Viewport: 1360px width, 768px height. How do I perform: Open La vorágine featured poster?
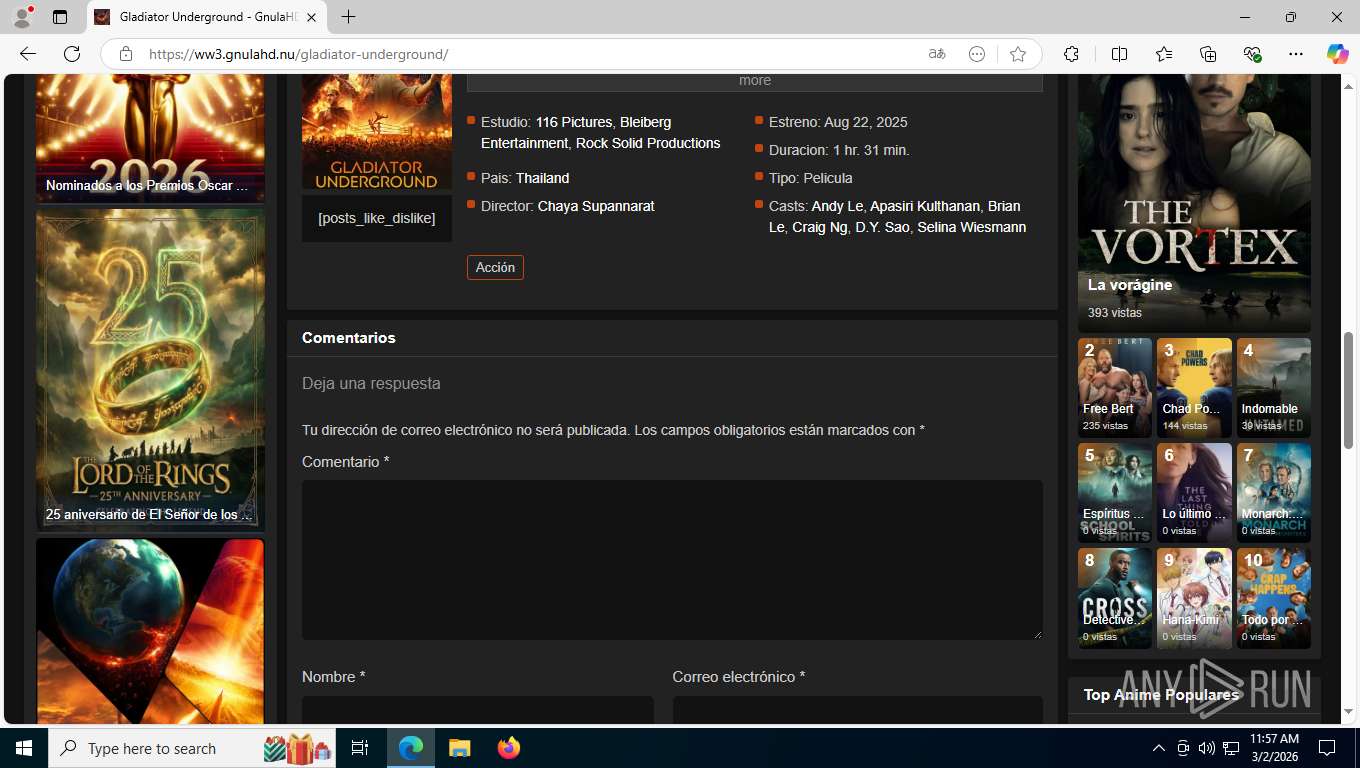(1194, 203)
